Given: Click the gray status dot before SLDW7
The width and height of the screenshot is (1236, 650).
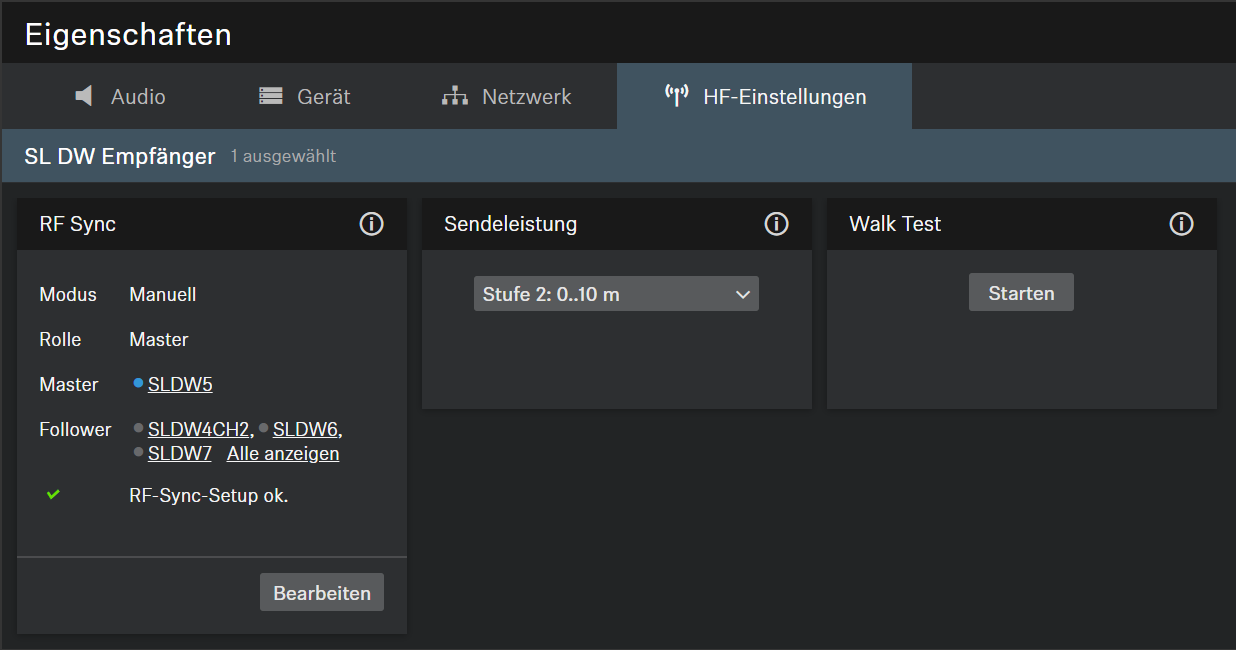Looking at the screenshot, I should click(138, 452).
